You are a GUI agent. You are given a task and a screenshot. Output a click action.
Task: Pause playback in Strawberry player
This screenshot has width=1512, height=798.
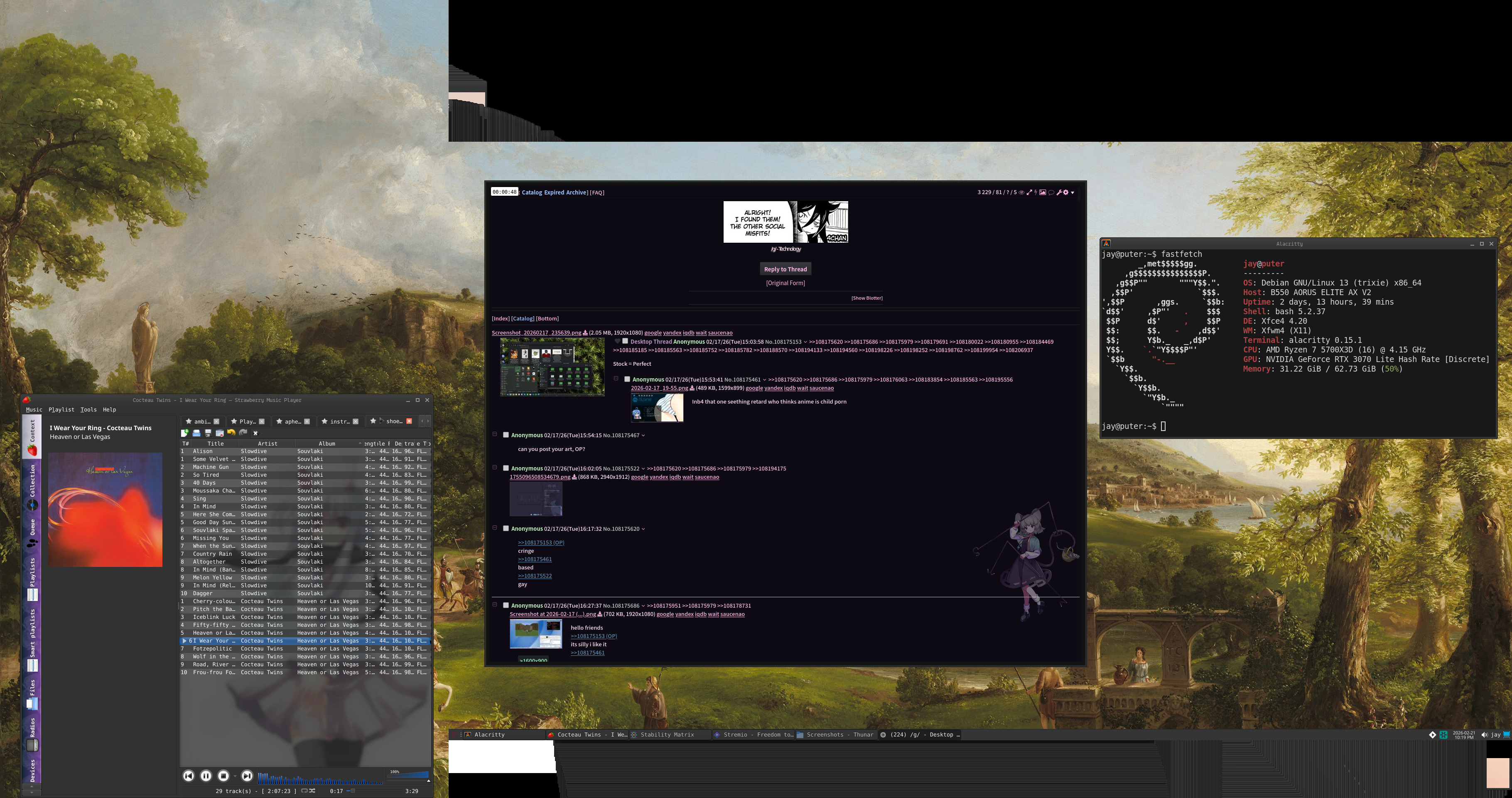click(x=206, y=776)
